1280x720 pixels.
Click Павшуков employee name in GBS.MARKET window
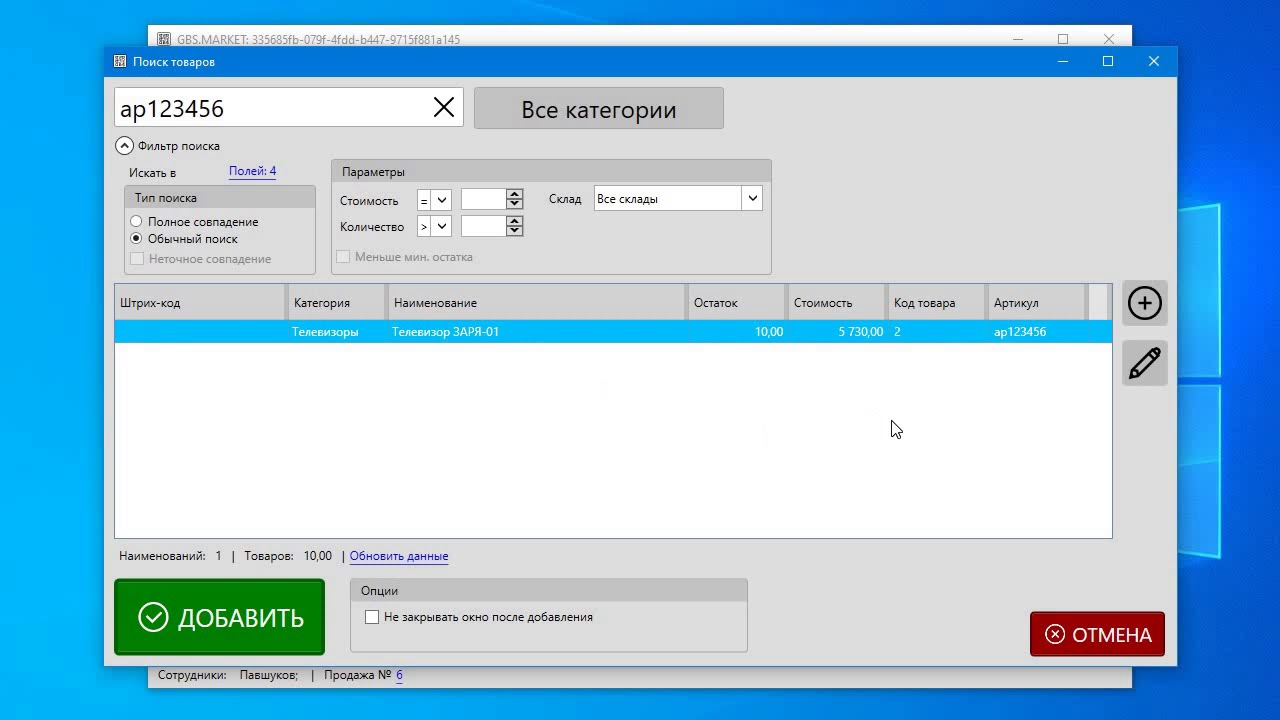[268, 675]
